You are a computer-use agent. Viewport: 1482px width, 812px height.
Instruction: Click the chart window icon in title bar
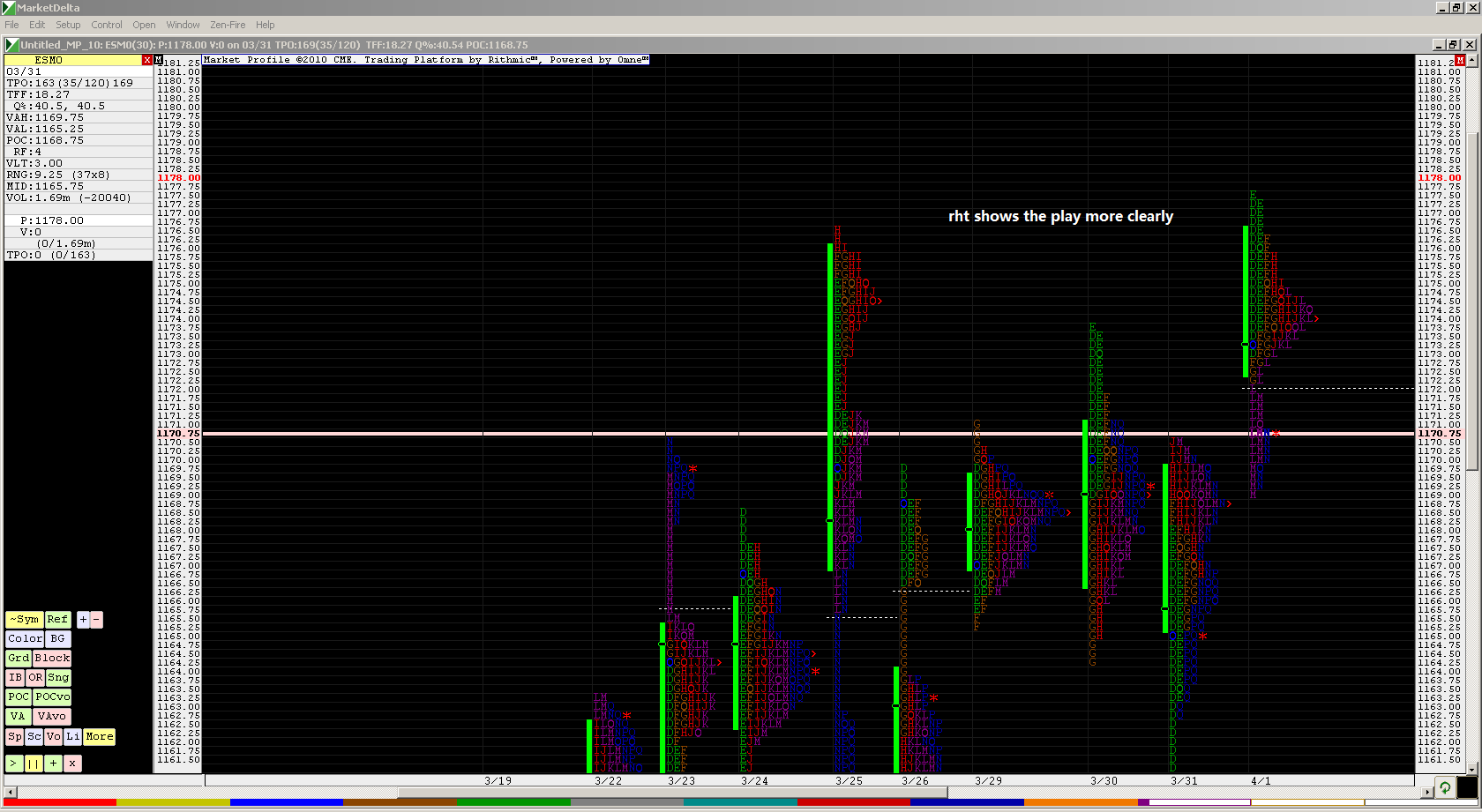coord(11,44)
